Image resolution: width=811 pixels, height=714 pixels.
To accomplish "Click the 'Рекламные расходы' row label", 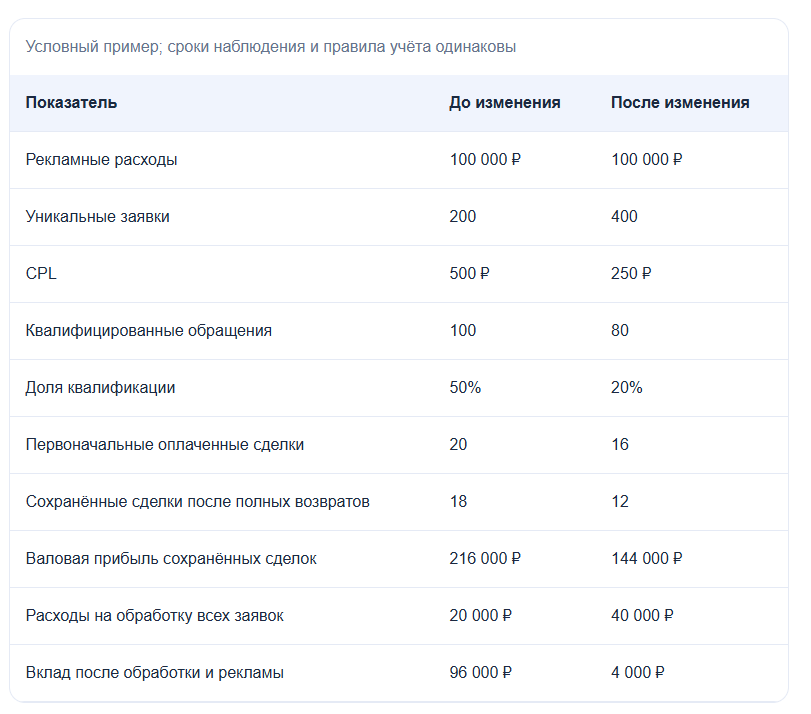I will (101, 159).
